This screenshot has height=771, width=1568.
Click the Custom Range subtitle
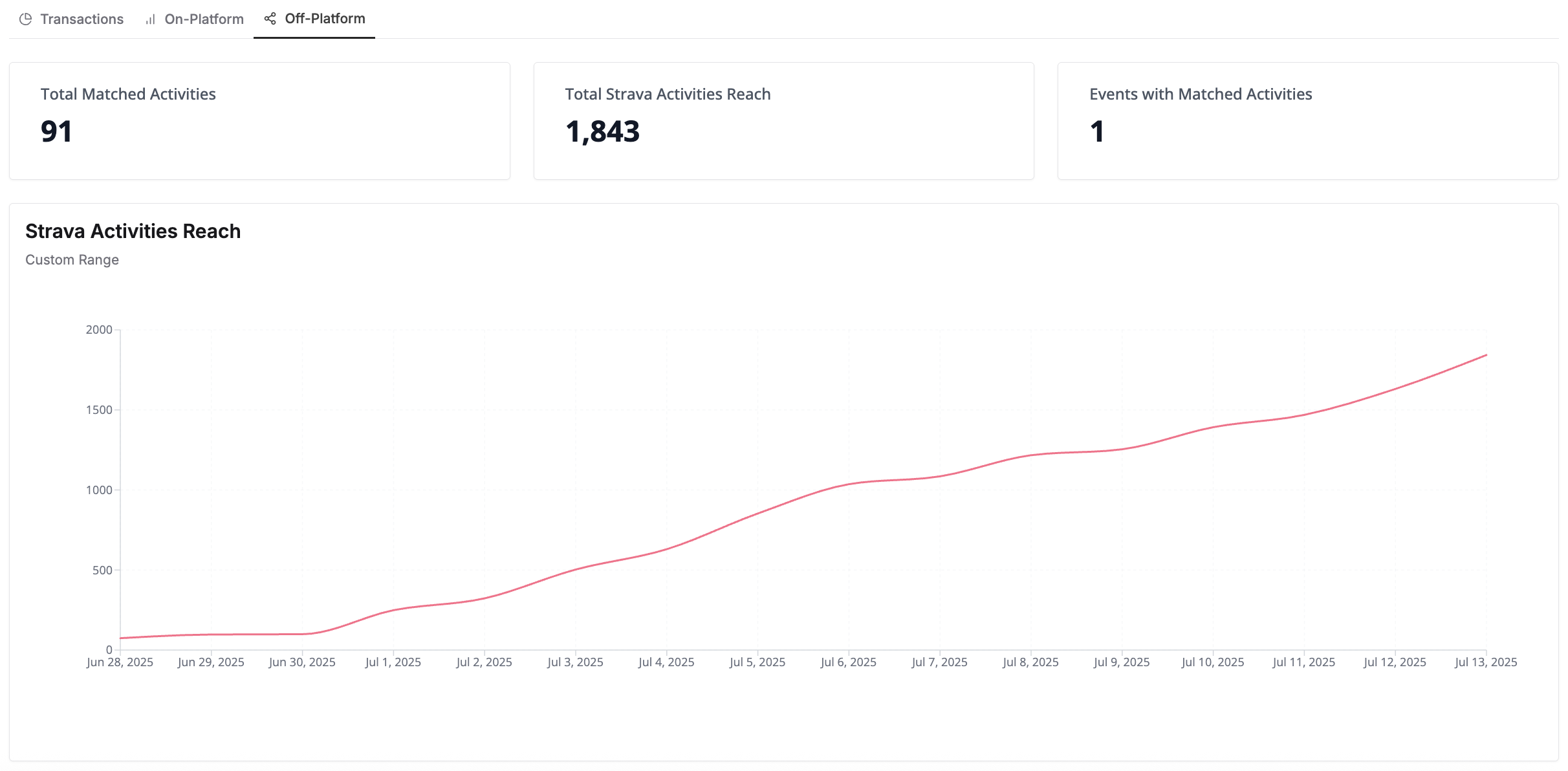(x=72, y=260)
